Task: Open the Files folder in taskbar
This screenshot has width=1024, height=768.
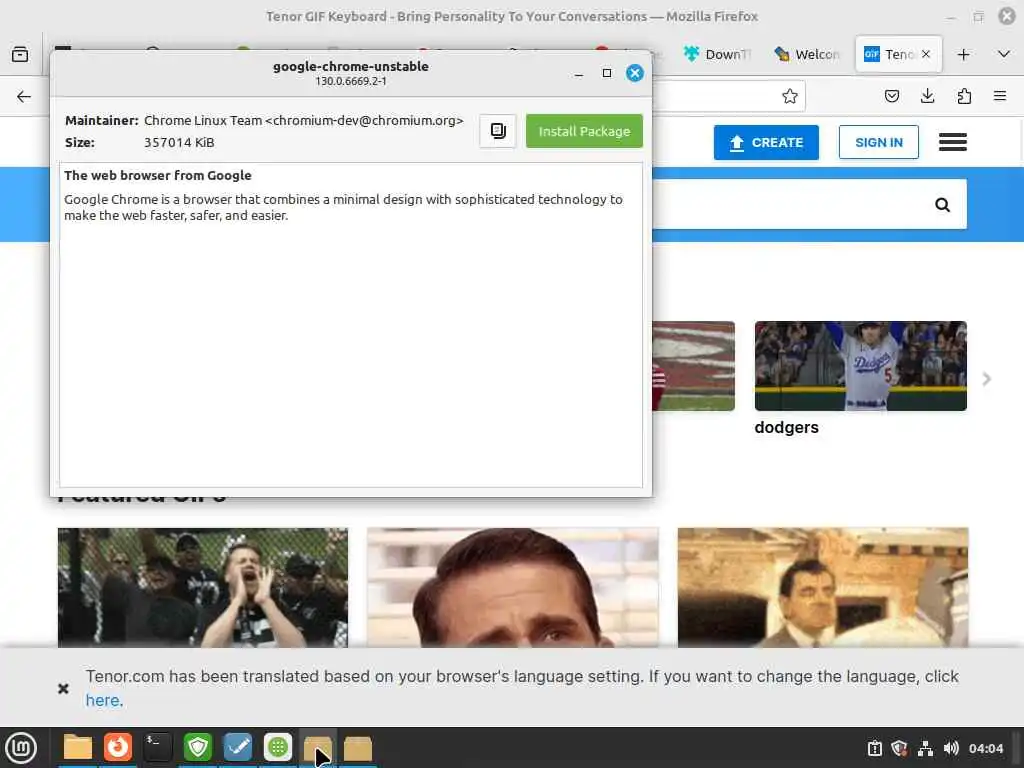Action: click(x=78, y=748)
